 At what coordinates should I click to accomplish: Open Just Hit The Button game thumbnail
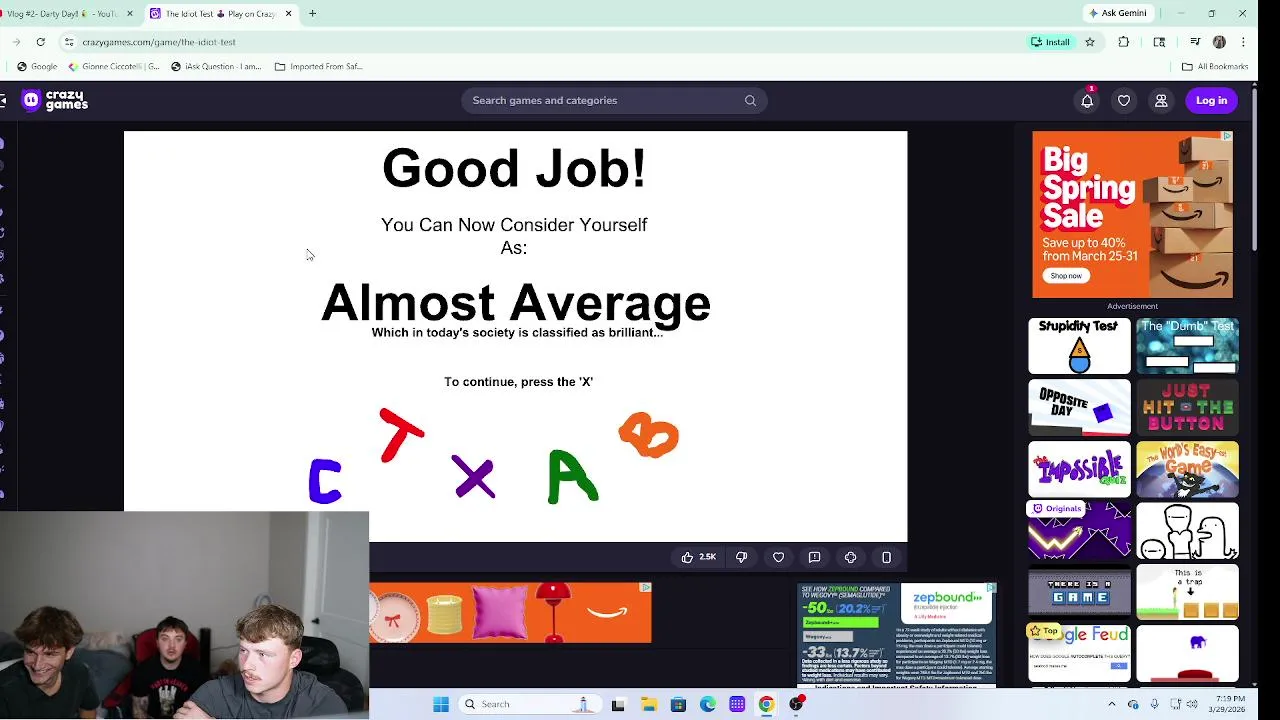click(x=1187, y=407)
